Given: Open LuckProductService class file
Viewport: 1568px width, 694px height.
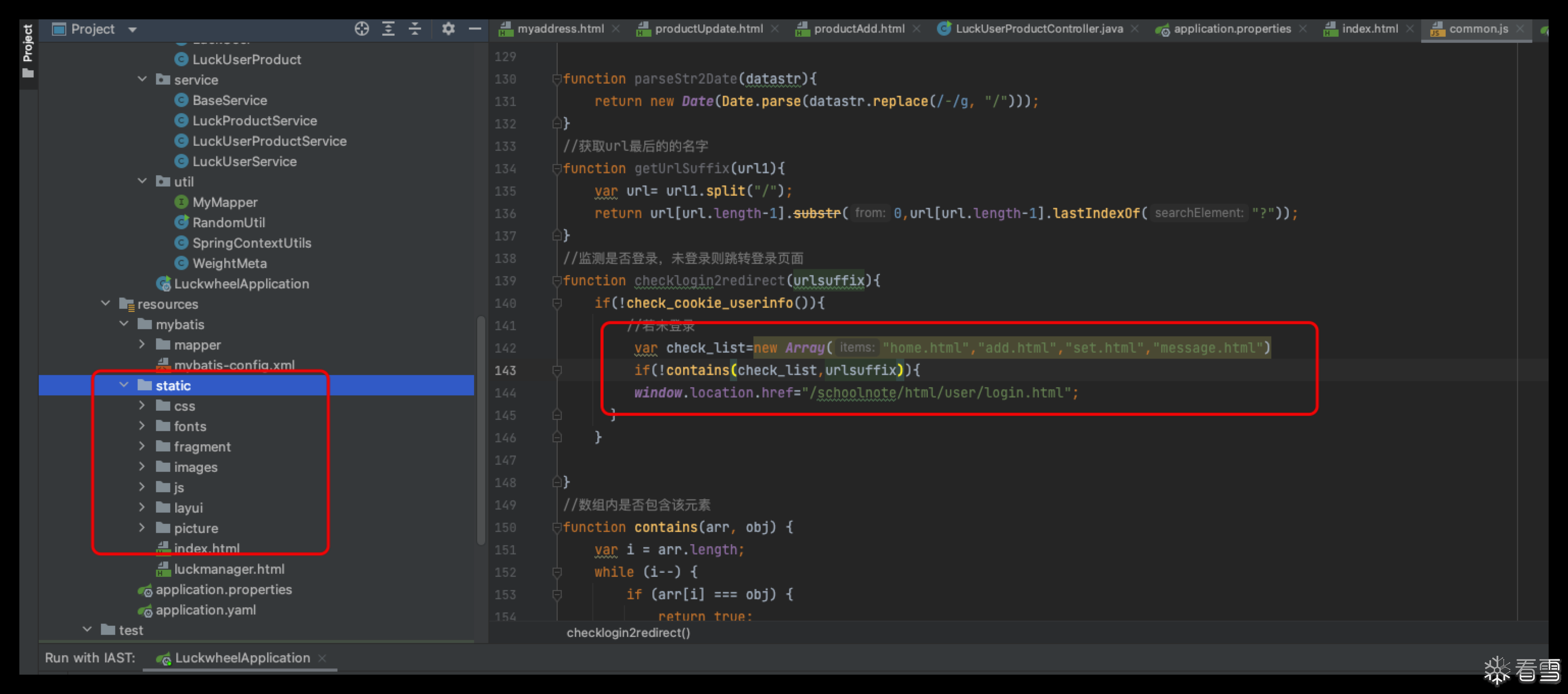Looking at the screenshot, I should coord(246,120).
